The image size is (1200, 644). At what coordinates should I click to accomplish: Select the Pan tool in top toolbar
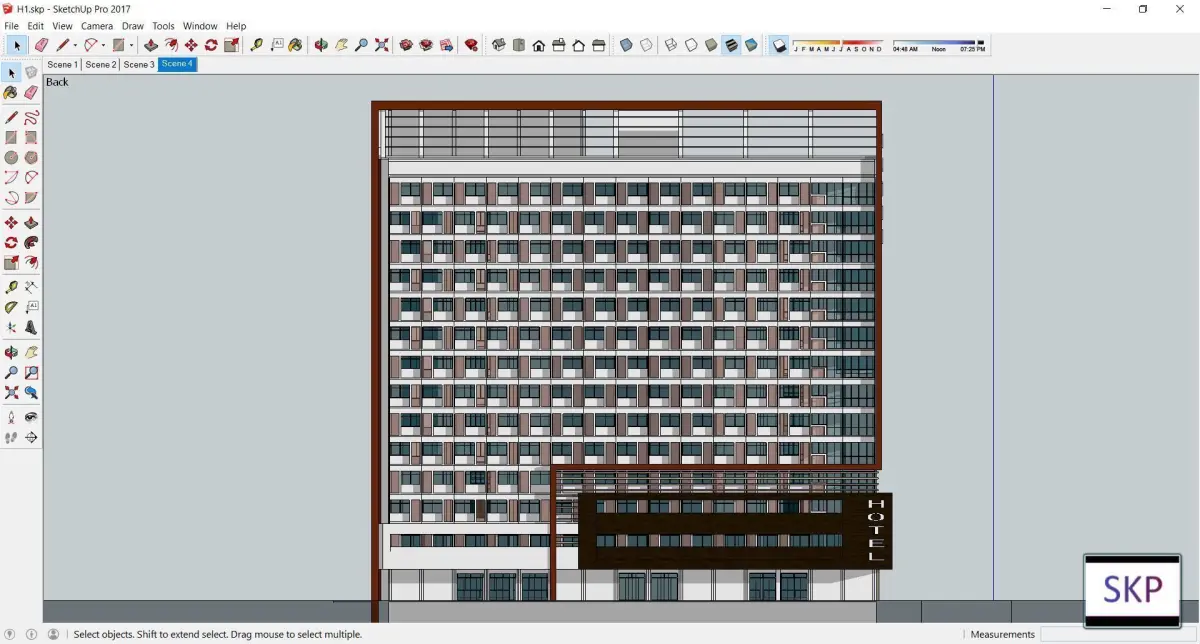click(341, 45)
